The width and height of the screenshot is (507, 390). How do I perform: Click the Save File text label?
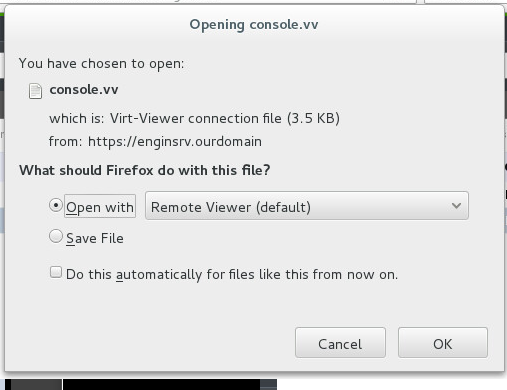[95, 239]
